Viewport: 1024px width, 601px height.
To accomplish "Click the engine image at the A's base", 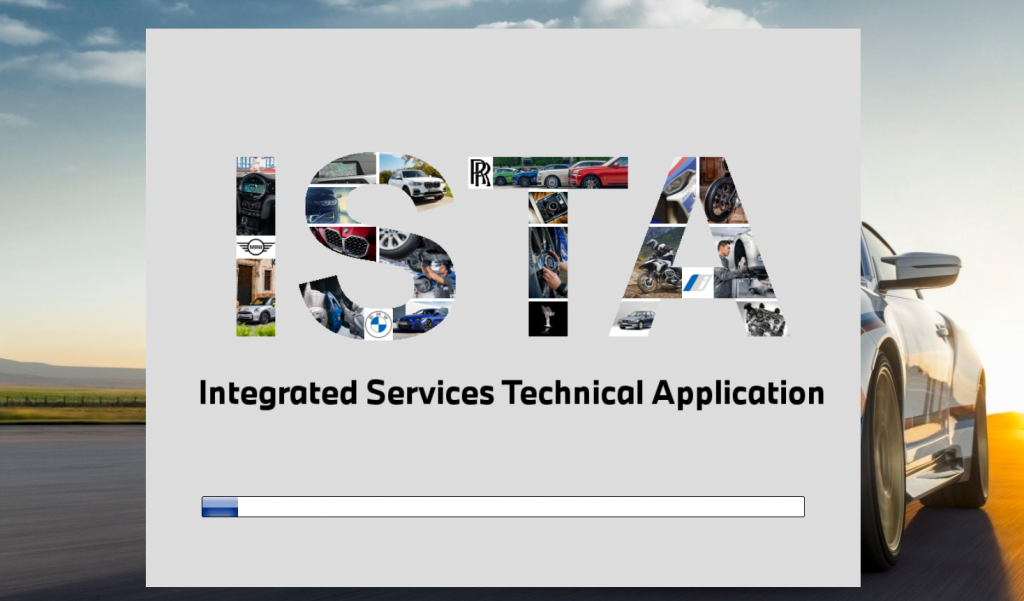I will 763,318.
